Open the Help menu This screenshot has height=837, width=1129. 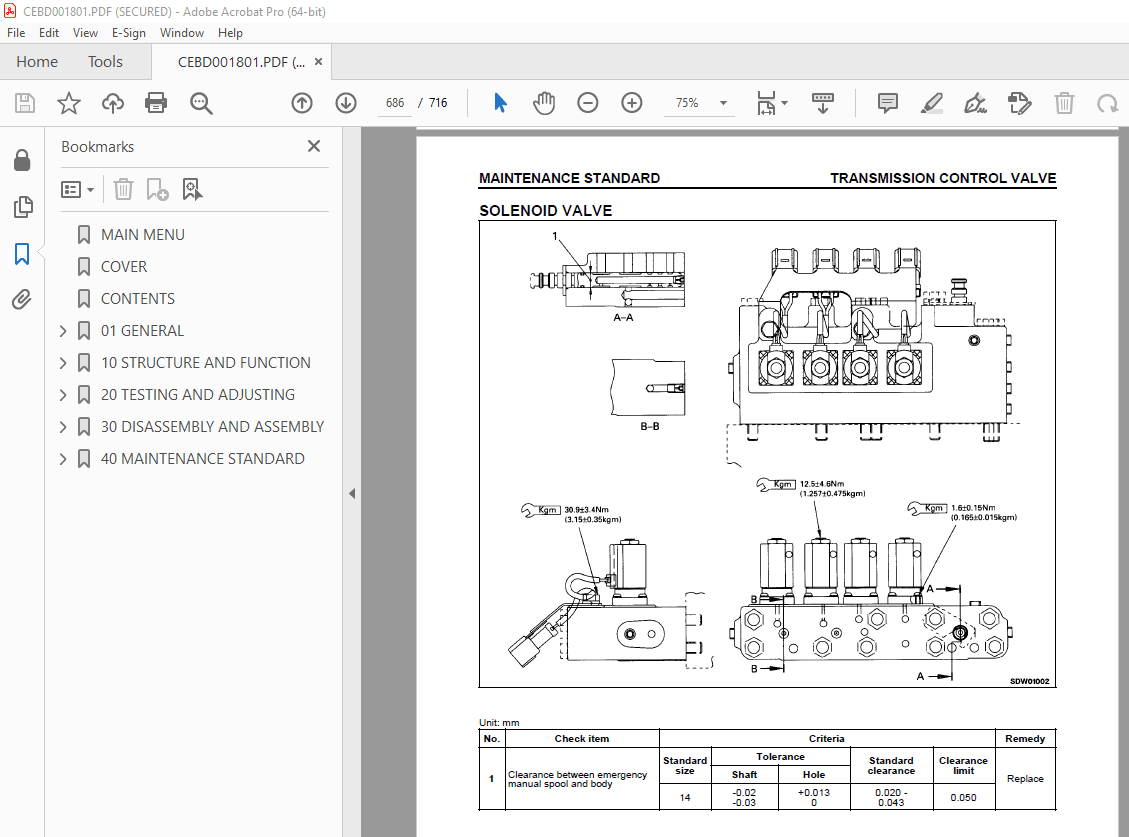(230, 32)
